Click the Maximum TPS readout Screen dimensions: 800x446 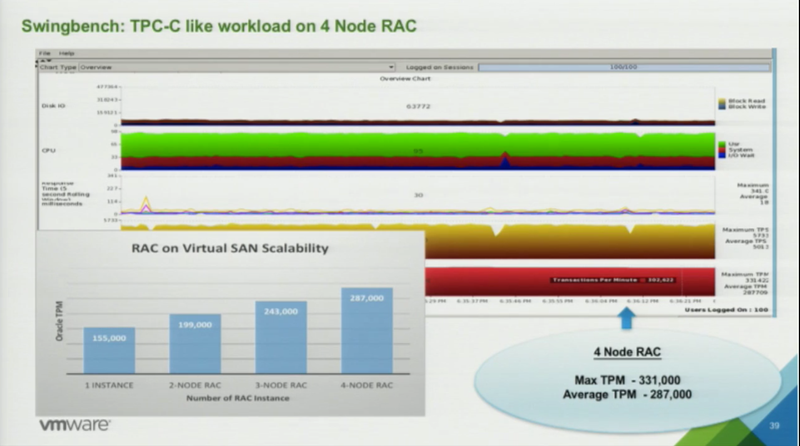[745, 233]
